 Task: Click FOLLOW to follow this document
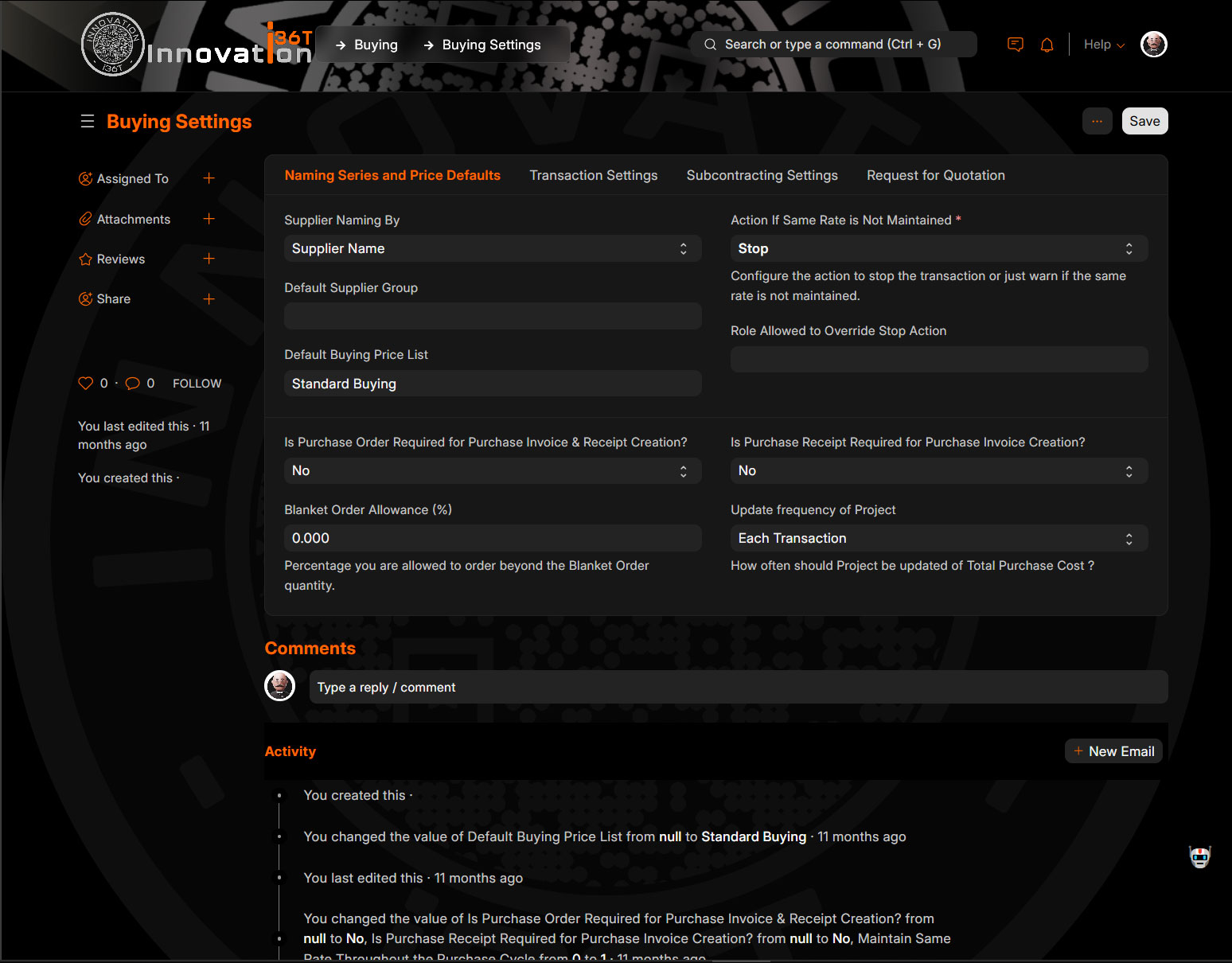point(197,384)
